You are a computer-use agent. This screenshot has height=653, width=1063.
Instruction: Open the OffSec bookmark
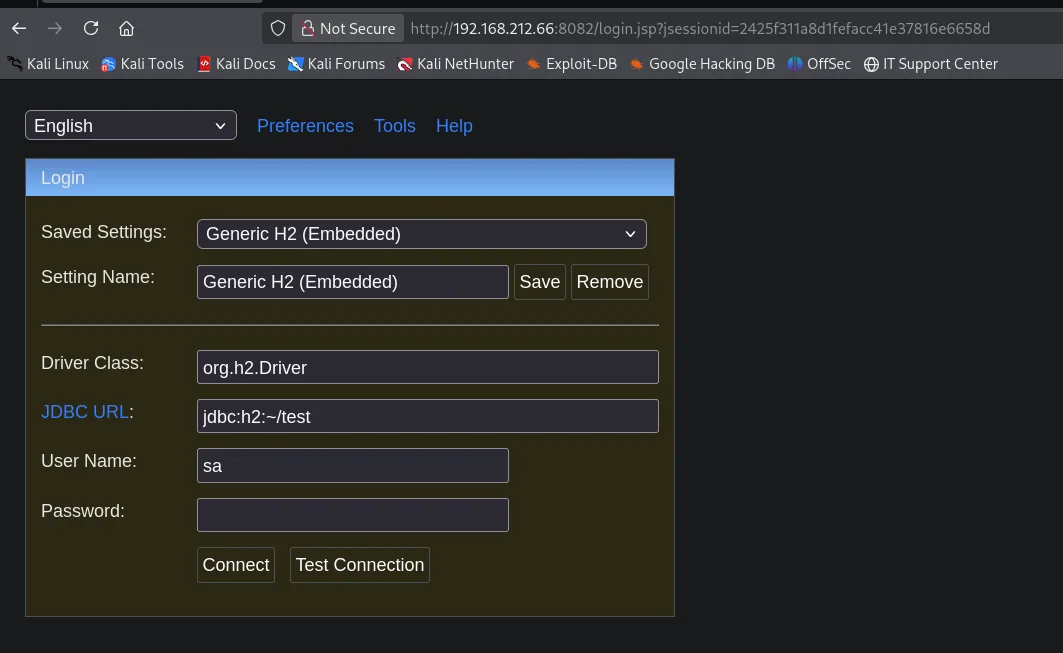coord(819,64)
